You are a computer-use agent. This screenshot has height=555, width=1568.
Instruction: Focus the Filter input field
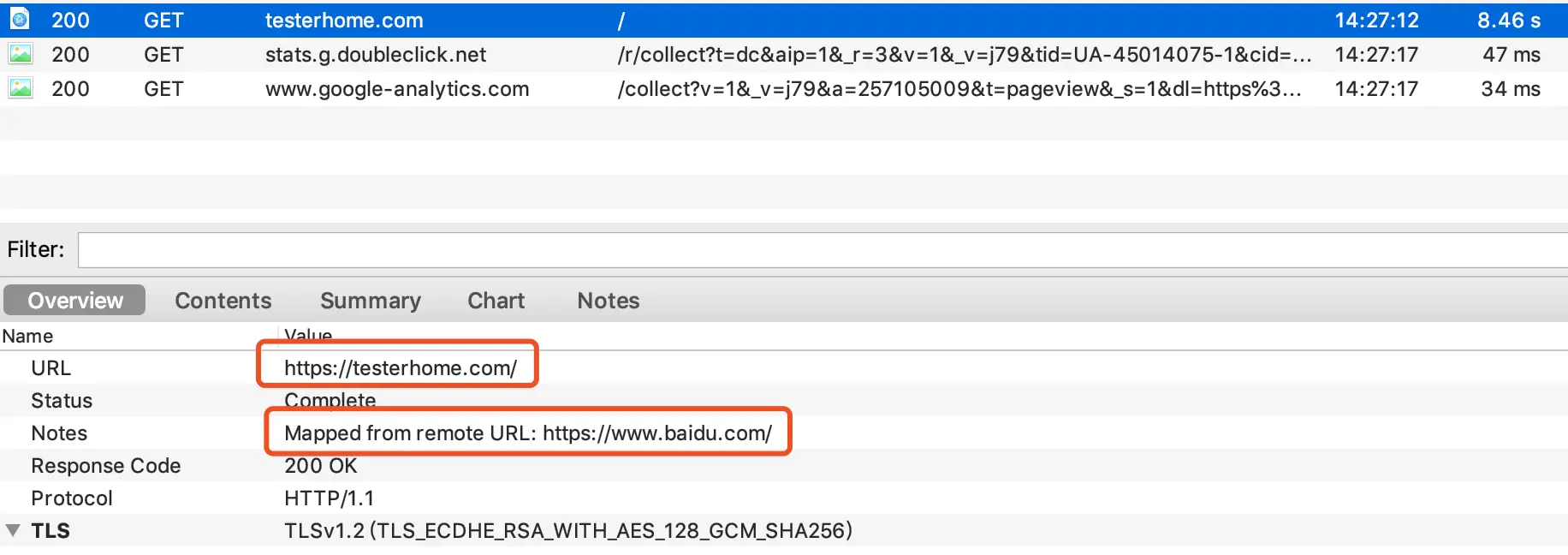click(x=823, y=250)
